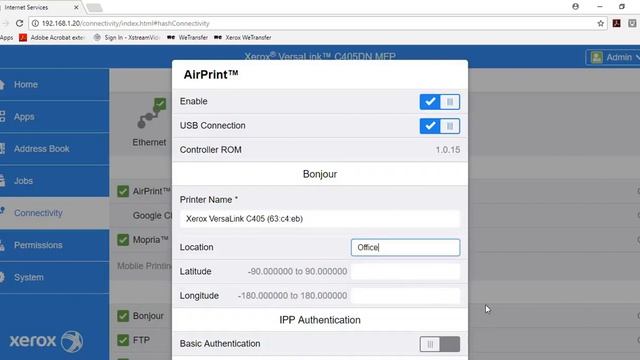
Task: Click the FTP green checkmark icon
Action: [x=123, y=340]
